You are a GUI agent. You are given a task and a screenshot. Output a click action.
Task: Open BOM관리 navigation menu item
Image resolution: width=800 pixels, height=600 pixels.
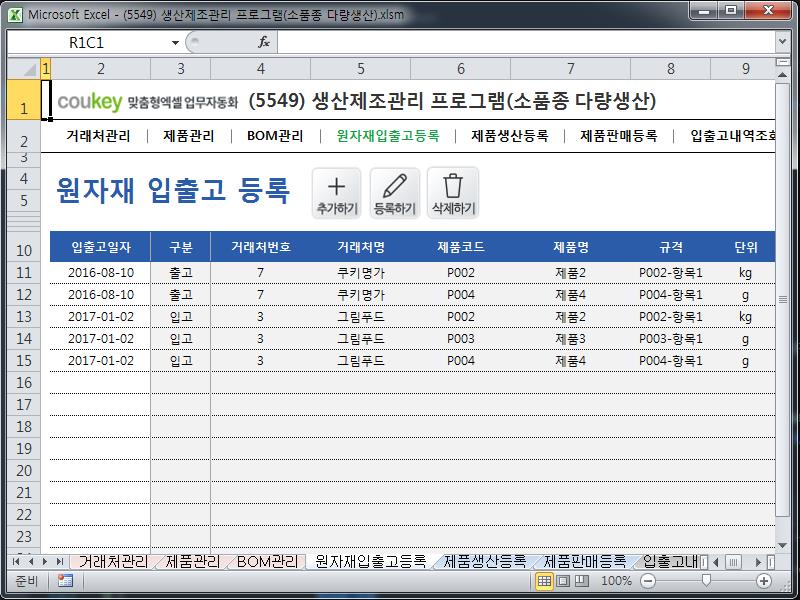click(x=275, y=136)
